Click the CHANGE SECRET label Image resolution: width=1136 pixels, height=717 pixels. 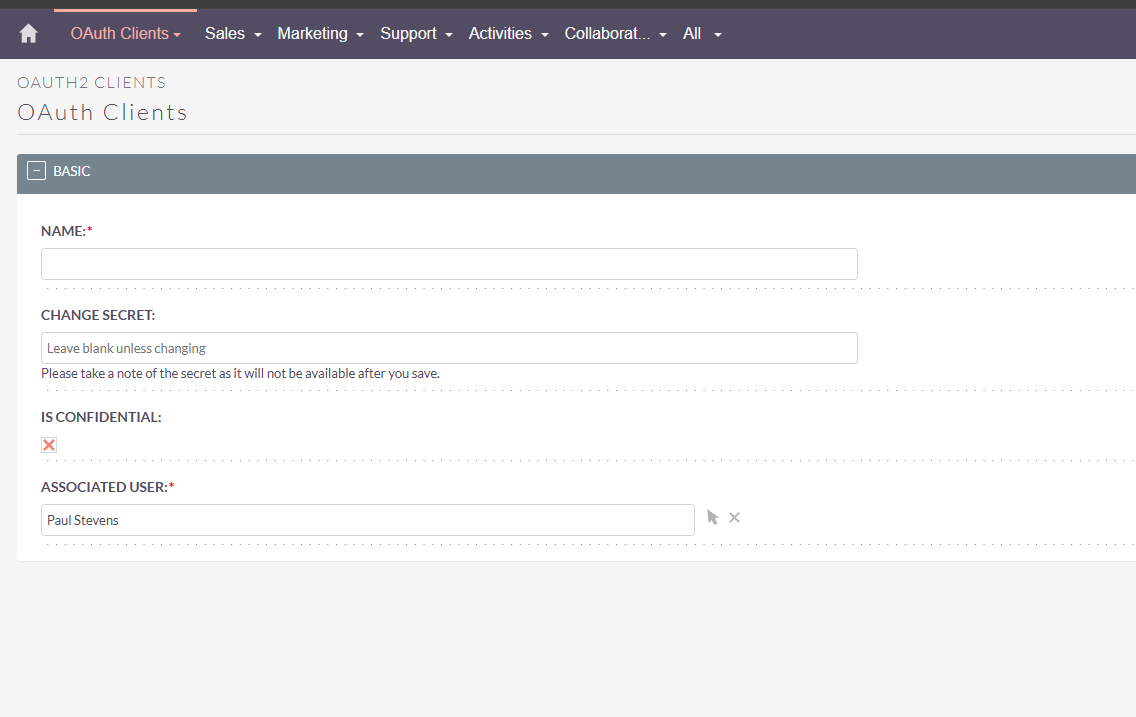[x=98, y=315]
